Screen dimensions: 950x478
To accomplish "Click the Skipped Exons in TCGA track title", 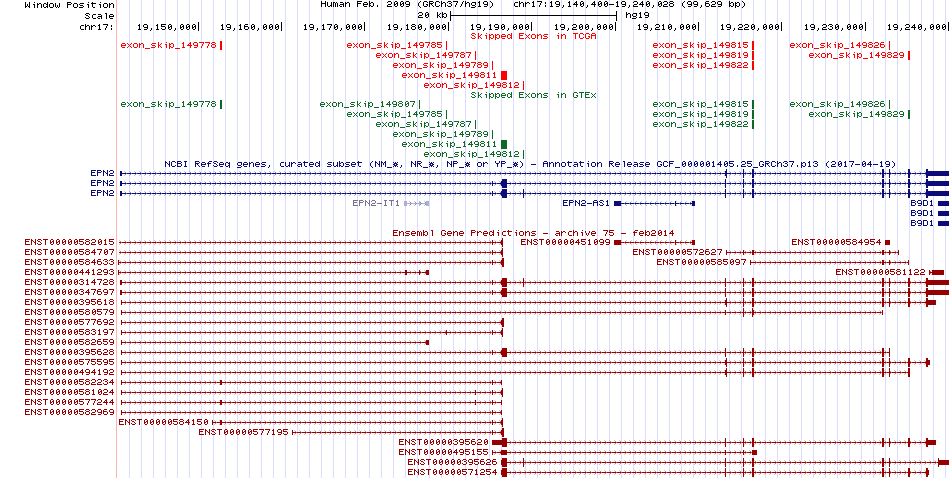I will click(534, 36).
